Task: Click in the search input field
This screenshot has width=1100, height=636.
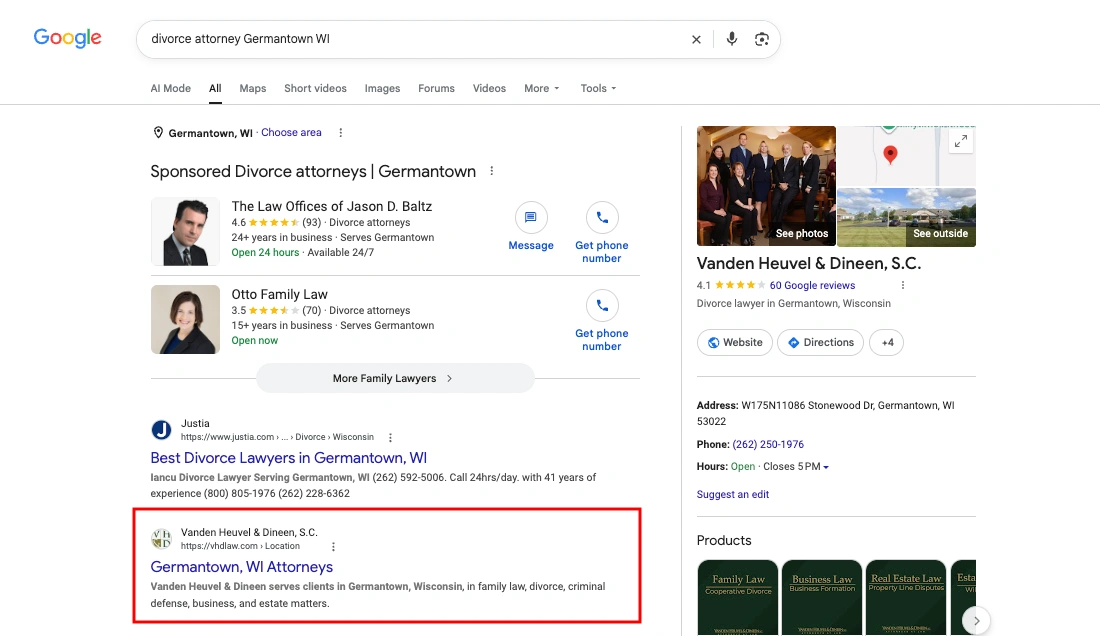Action: point(414,39)
